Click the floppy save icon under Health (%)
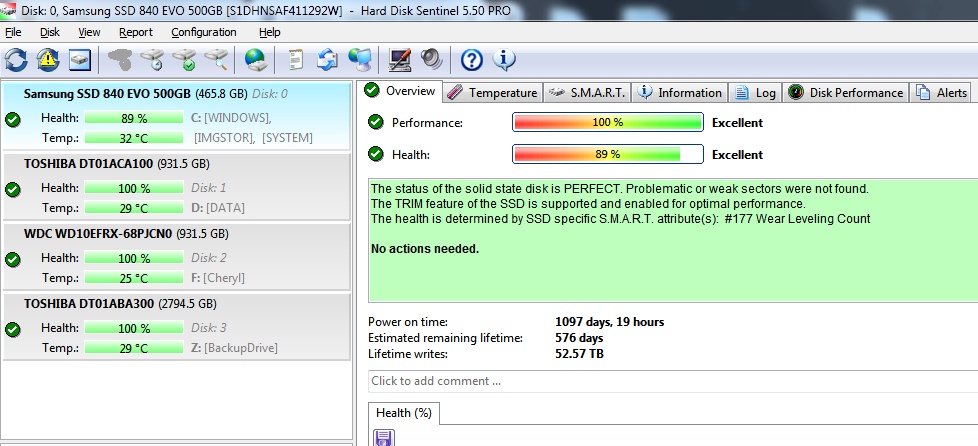 coord(383,437)
